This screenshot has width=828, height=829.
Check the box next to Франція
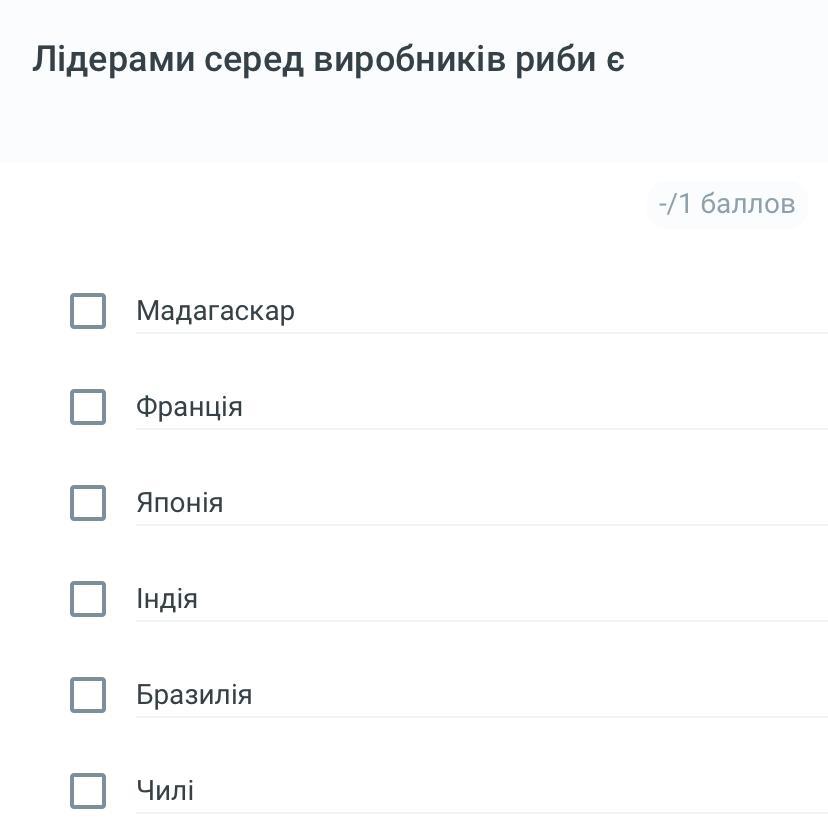88,407
